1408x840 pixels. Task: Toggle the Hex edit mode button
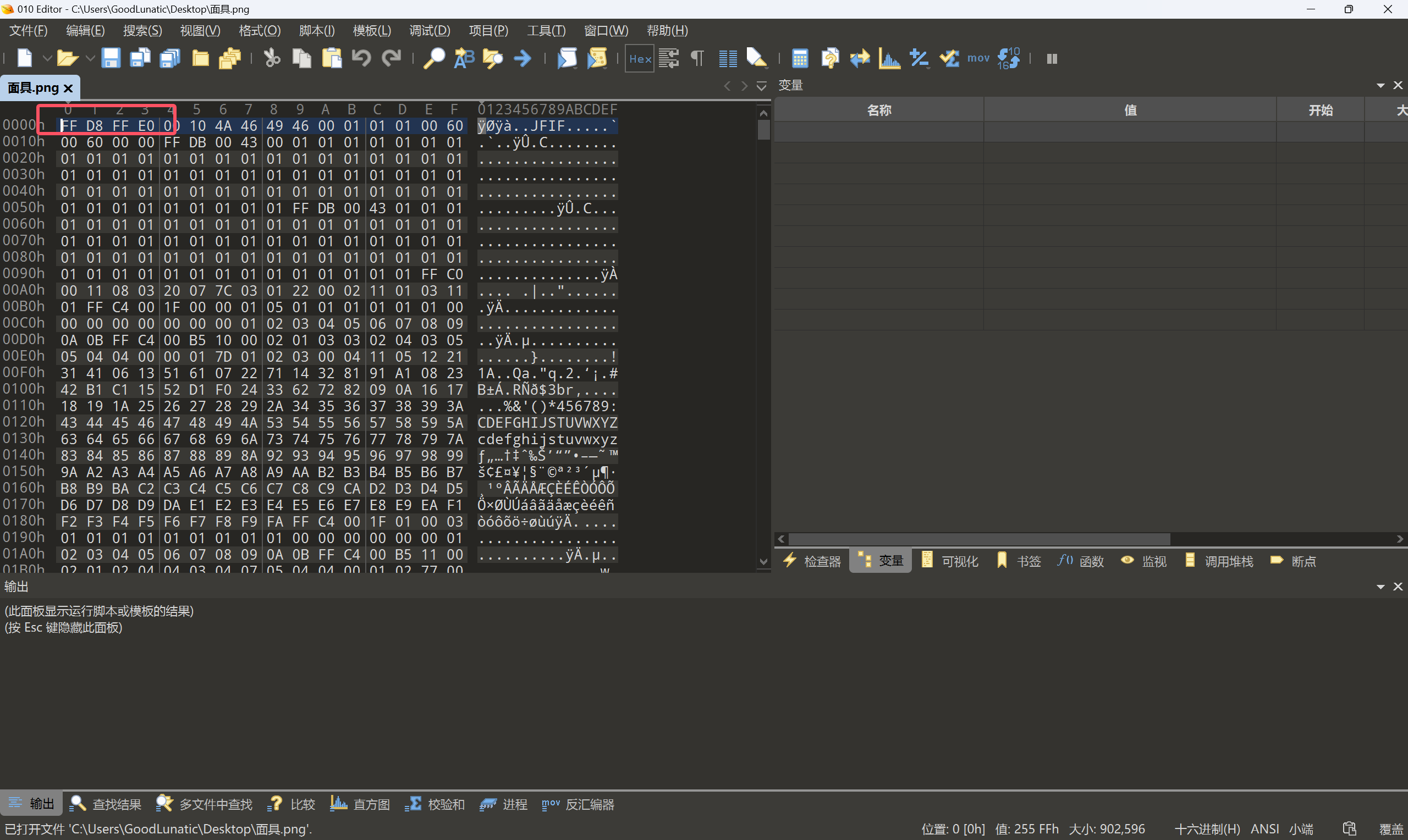(640, 58)
